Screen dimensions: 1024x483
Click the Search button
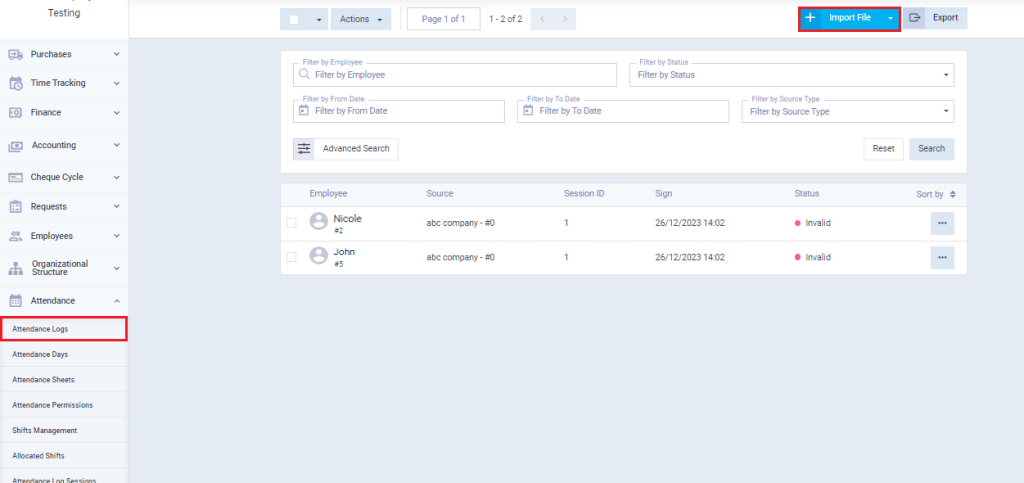(931, 149)
